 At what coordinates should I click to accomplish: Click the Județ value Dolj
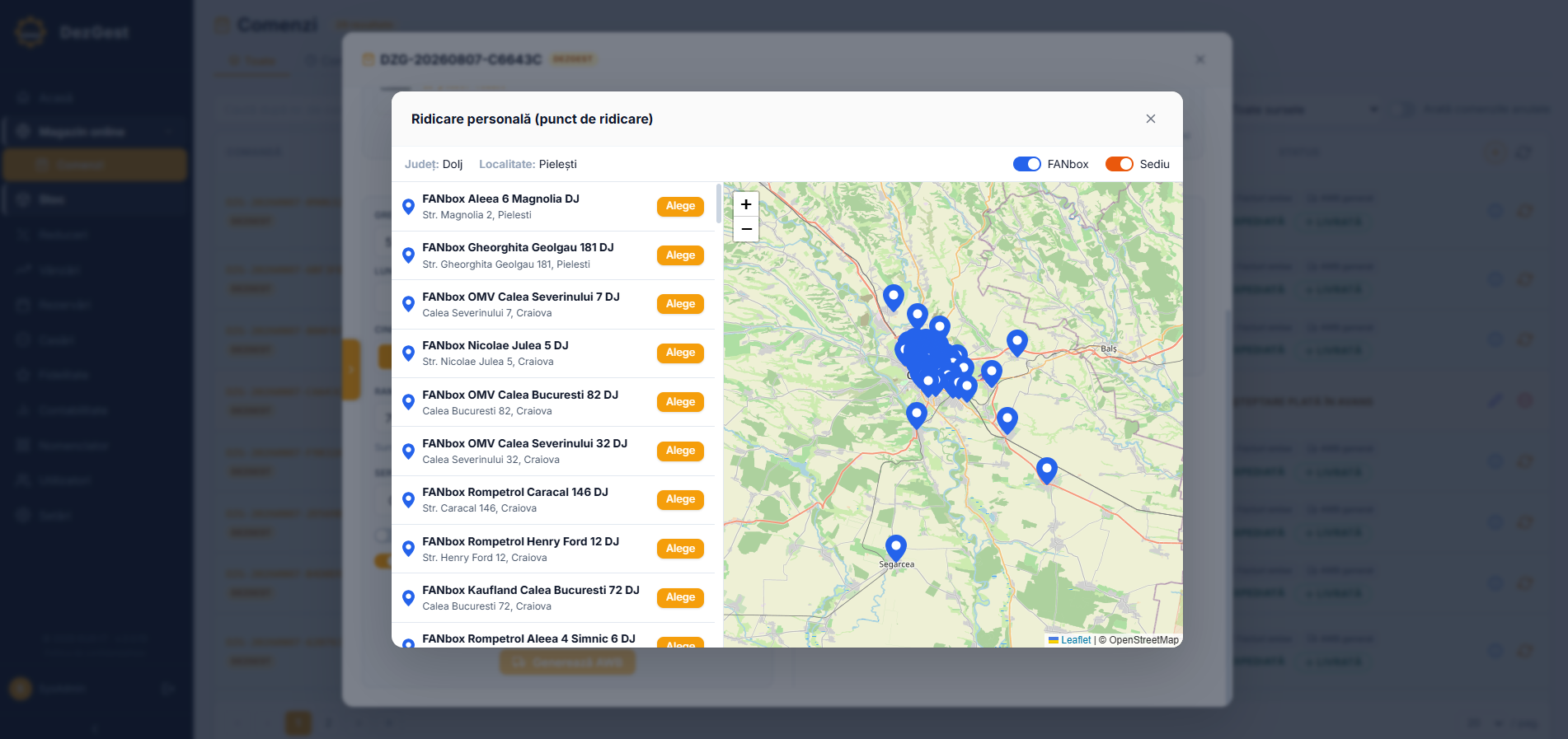[x=453, y=164]
